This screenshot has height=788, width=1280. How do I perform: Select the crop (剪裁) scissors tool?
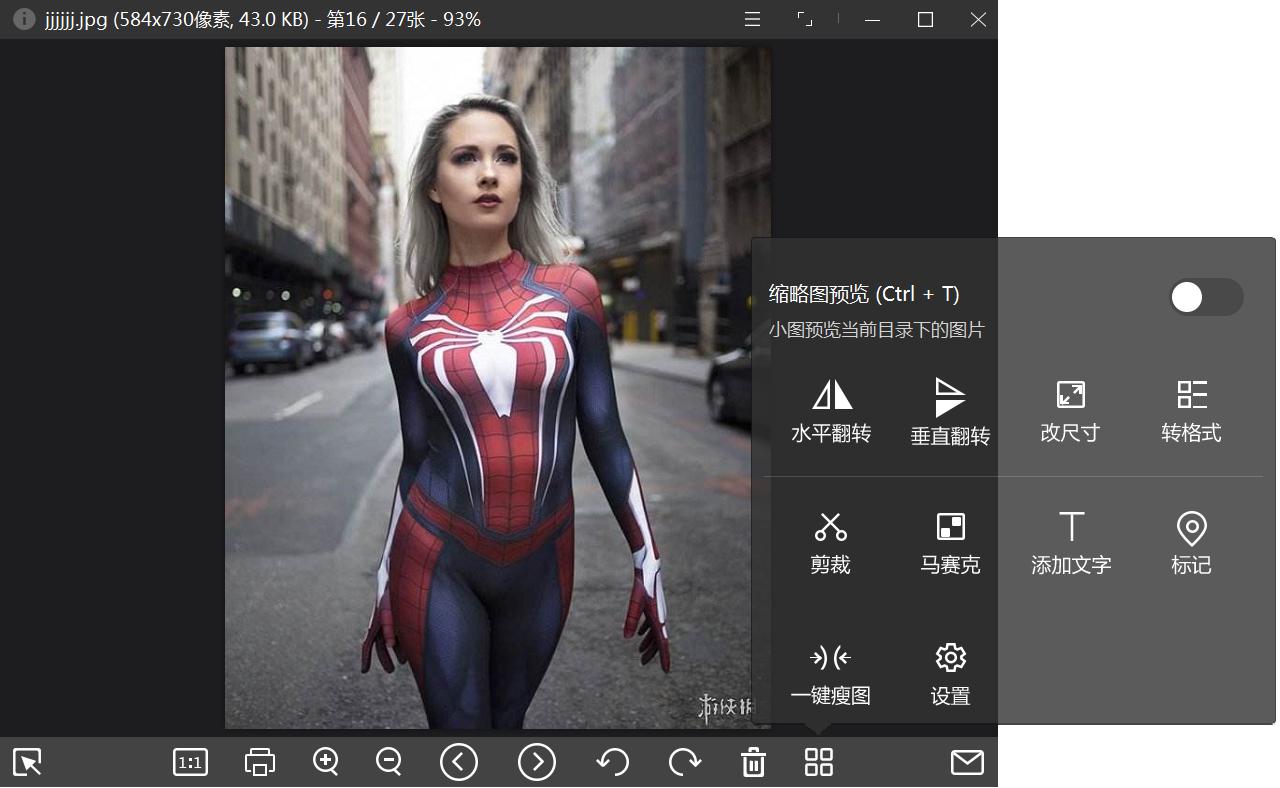[830, 527]
